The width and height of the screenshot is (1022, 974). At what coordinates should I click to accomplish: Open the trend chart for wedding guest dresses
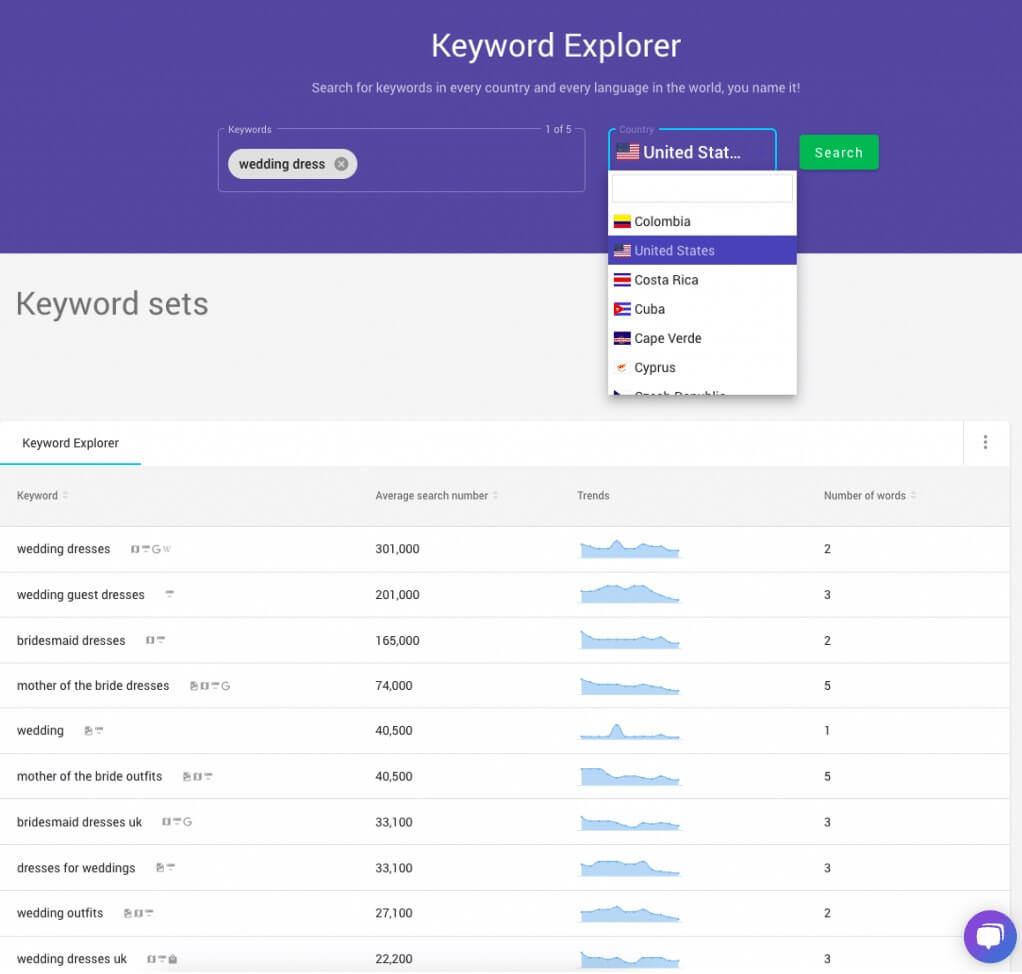coord(630,594)
